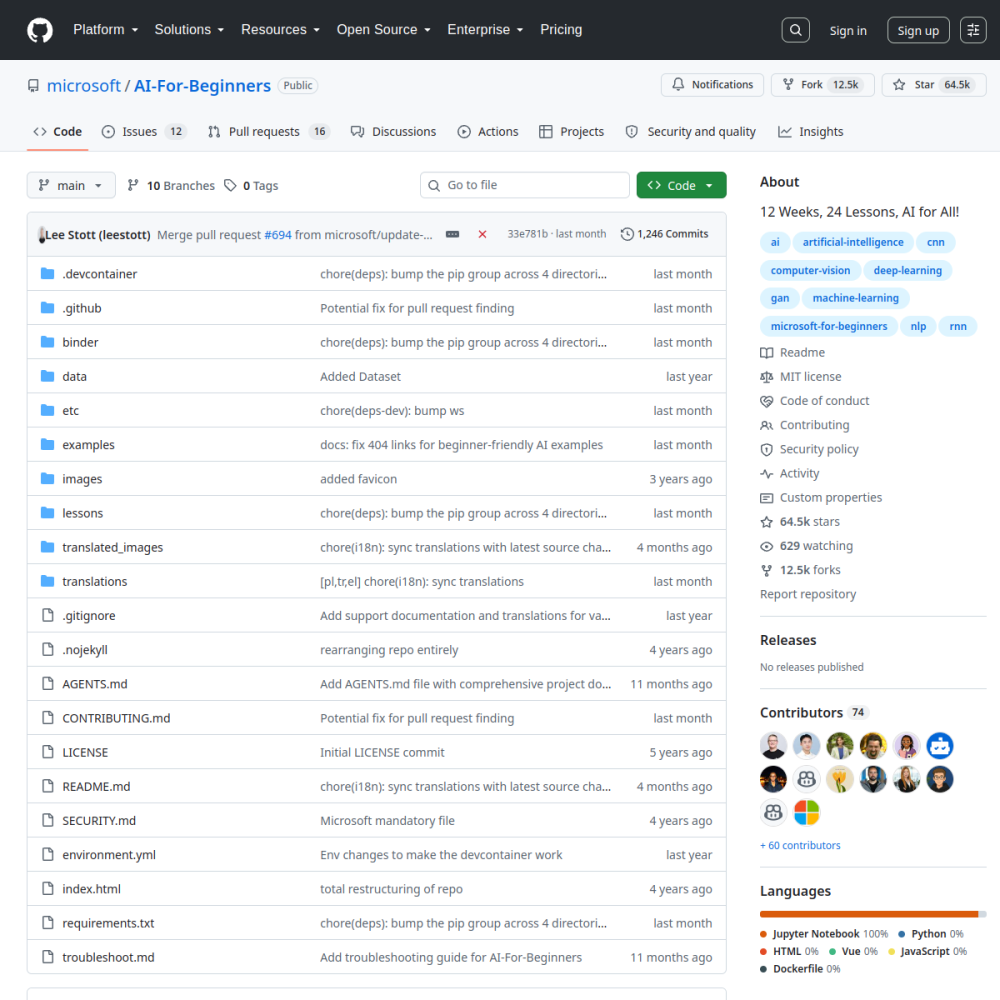Open pull request #694 link
Viewport: 1000px width, 1000px height.
click(x=277, y=235)
